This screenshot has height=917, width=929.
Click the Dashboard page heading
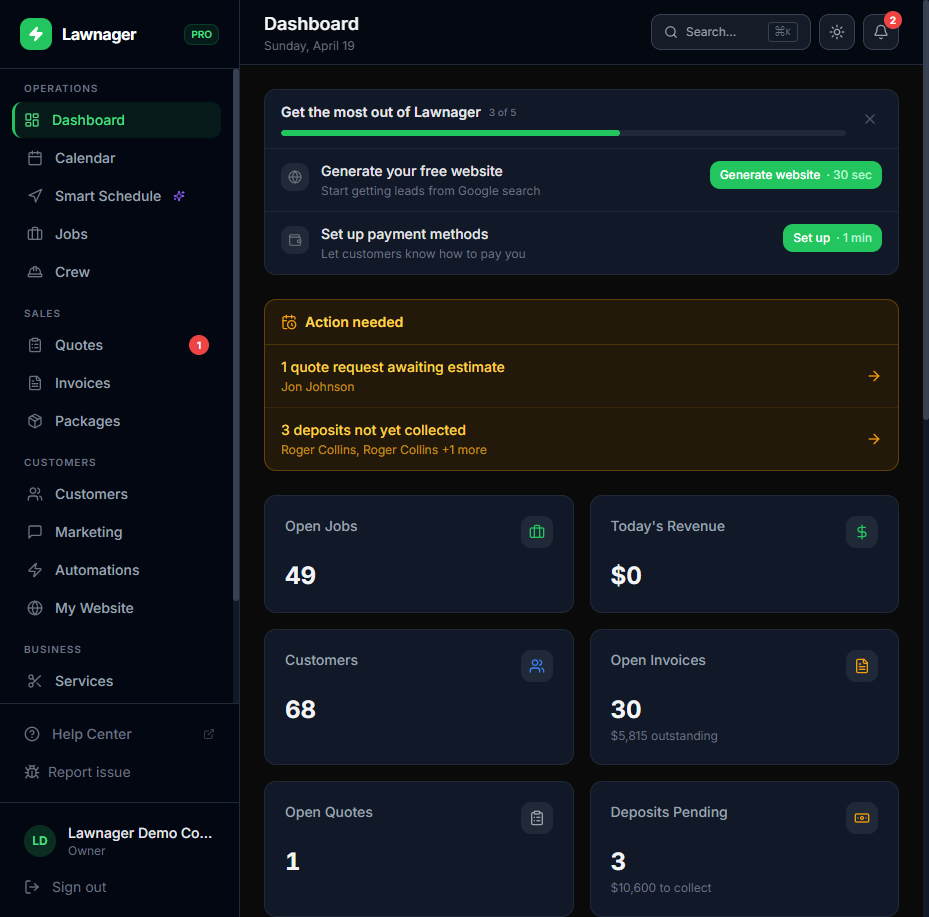tap(311, 24)
